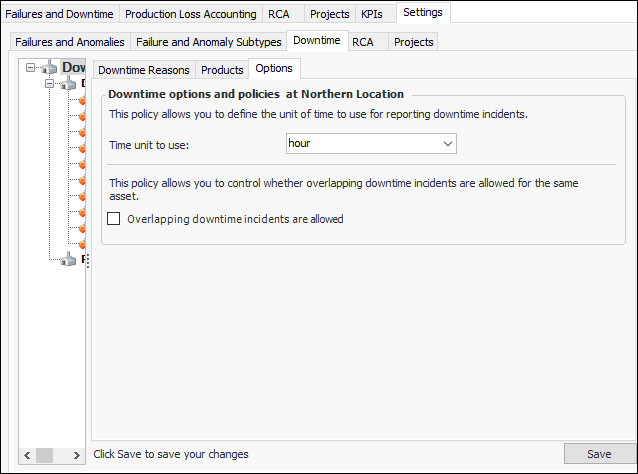Collapse the second-level tree node
This screenshot has width=638, height=474.
tap(48, 86)
